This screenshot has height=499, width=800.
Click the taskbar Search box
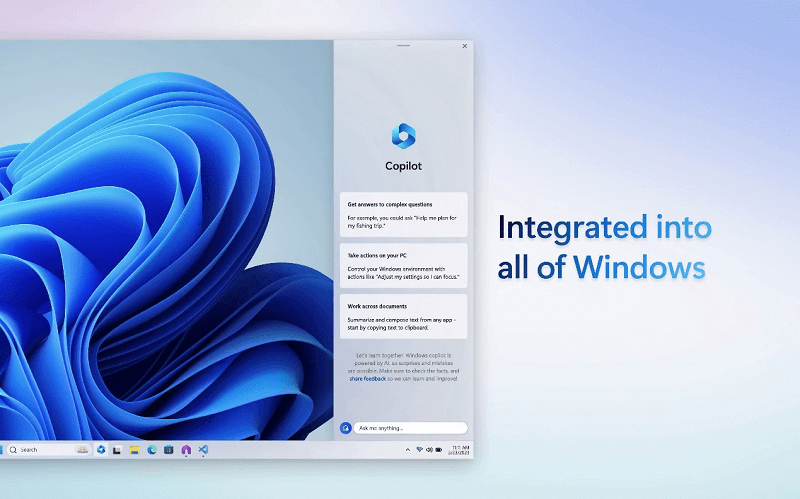[46, 450]
